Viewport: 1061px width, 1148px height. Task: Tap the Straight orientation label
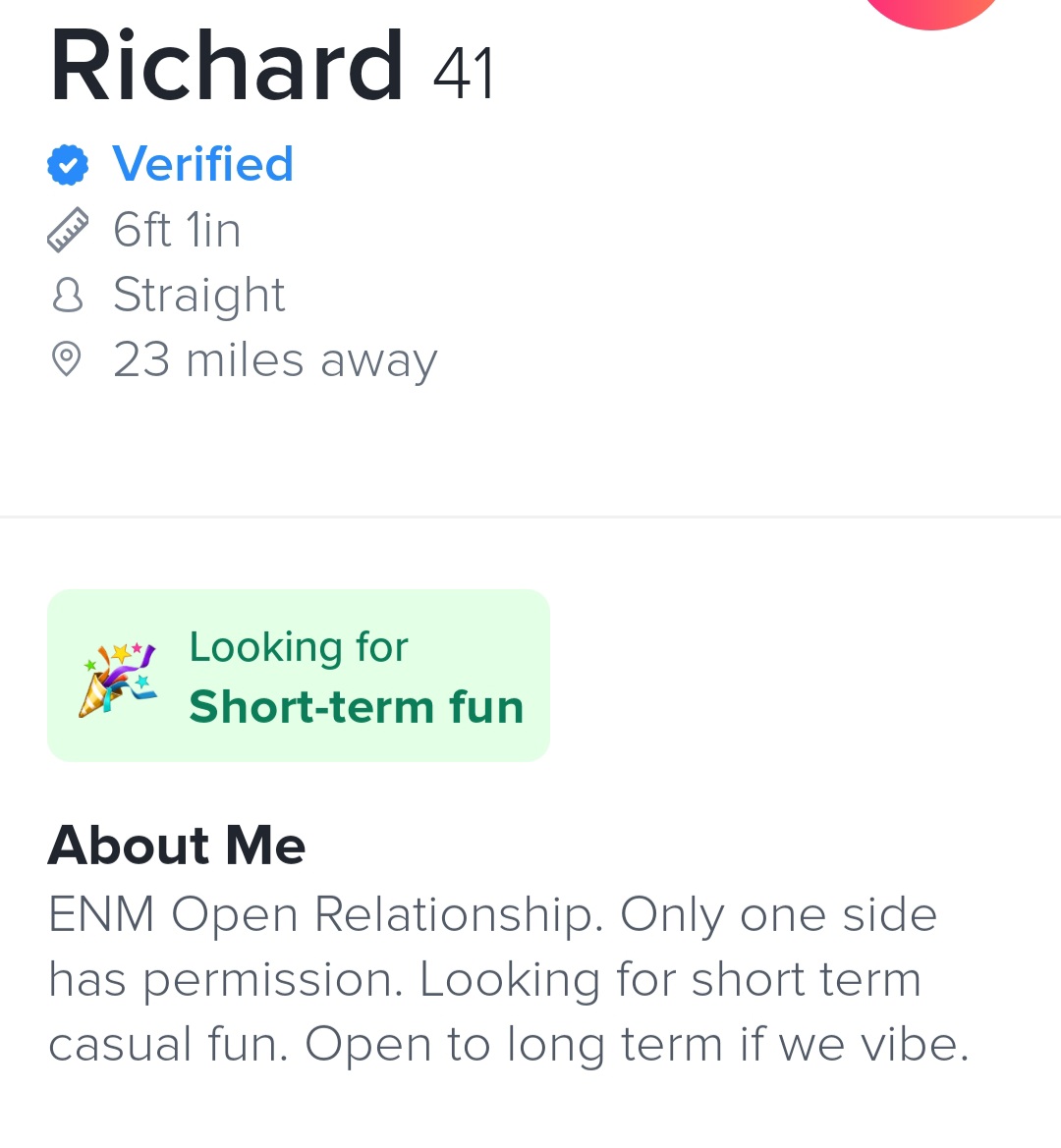tap(198, 295)
